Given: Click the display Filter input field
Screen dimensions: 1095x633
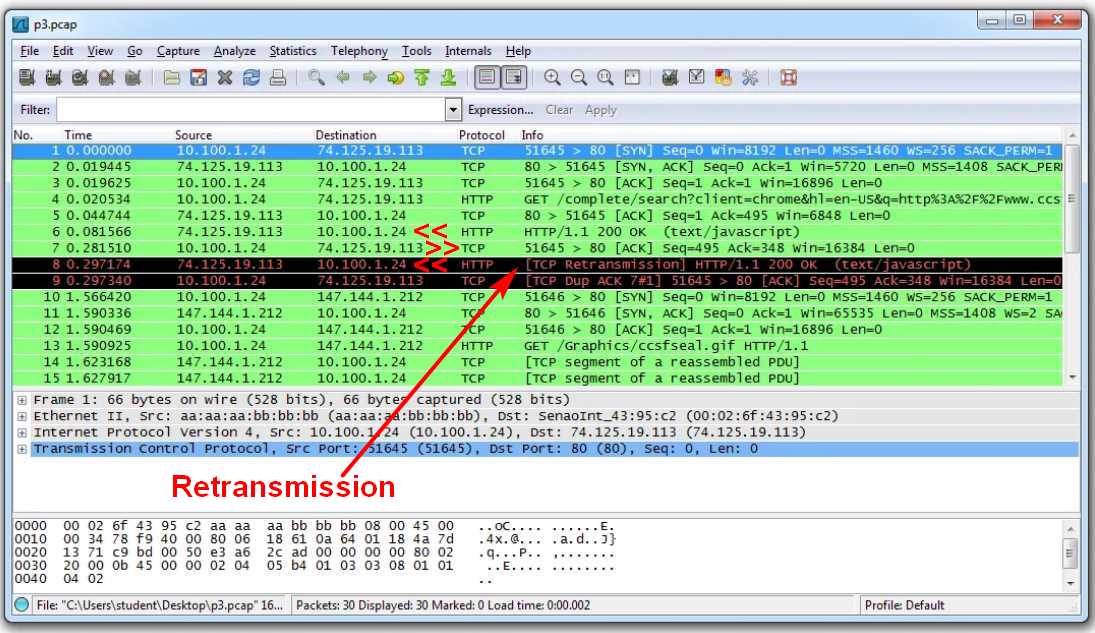Looking at the screenshot, I should click(248, 110).
